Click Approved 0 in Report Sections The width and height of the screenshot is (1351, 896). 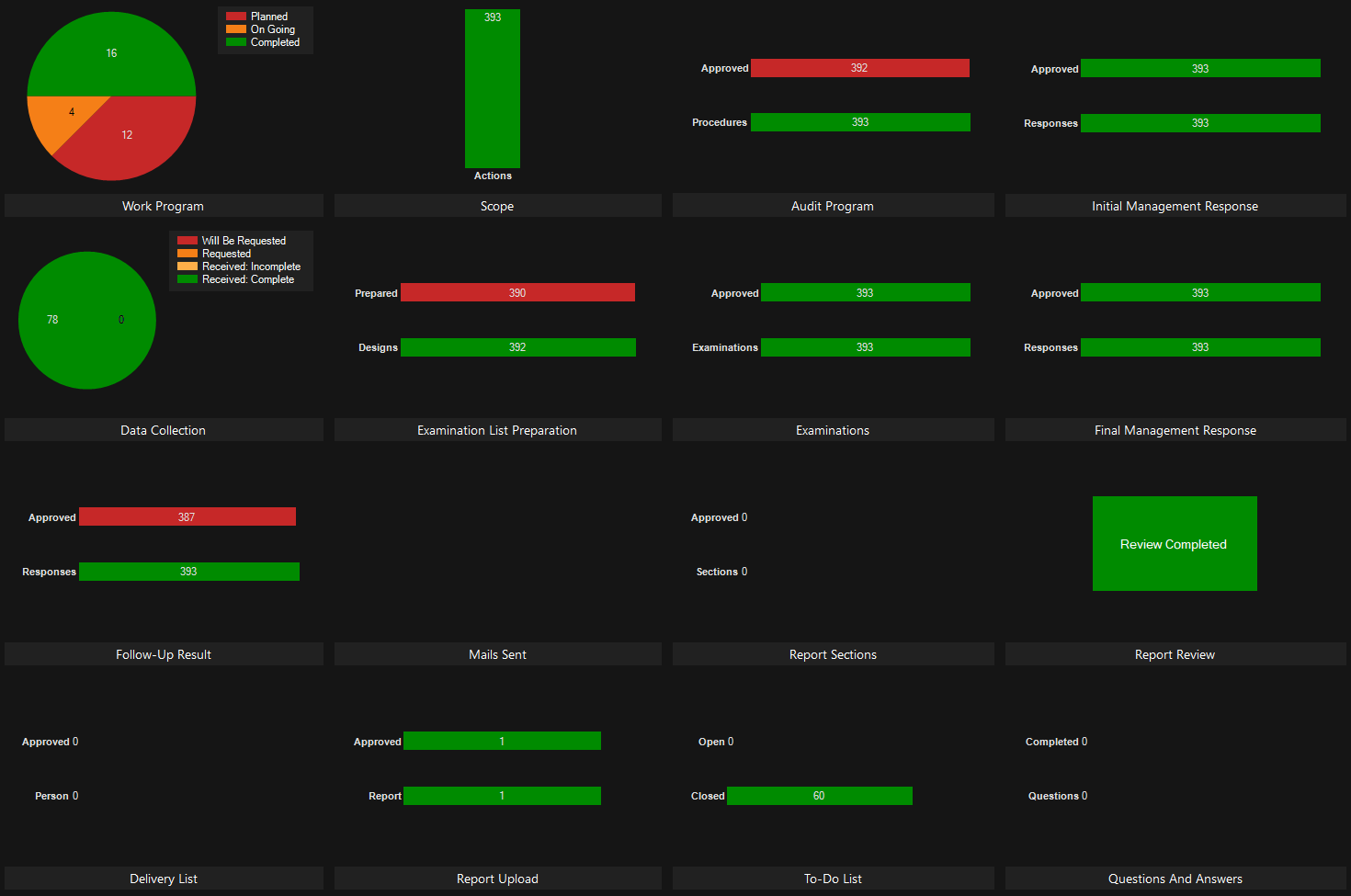[744, 517]
